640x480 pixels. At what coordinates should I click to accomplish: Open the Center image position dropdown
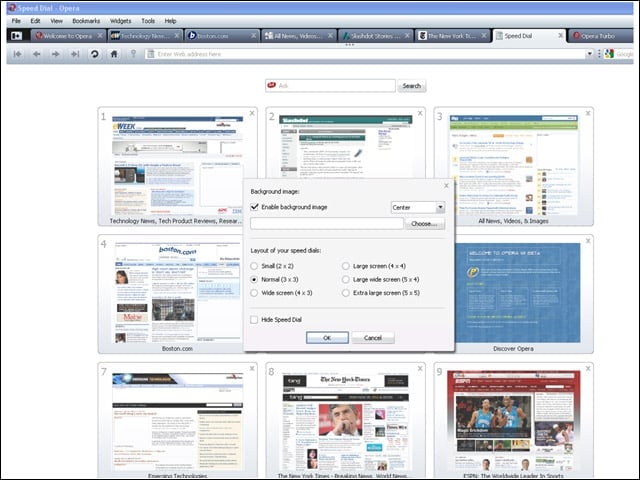418,207
